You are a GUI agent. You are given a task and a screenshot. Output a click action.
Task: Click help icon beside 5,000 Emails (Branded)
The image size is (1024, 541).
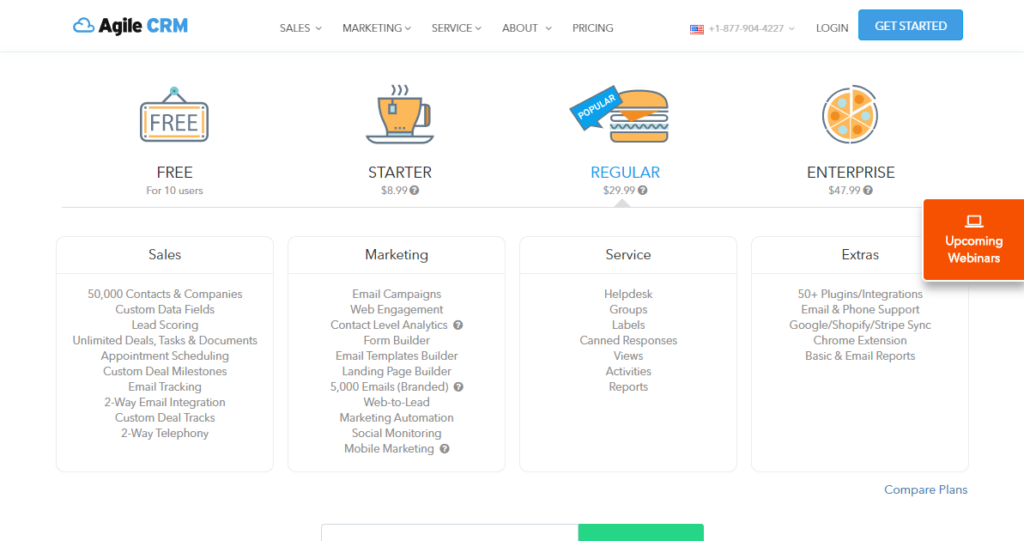coord(458,387)
